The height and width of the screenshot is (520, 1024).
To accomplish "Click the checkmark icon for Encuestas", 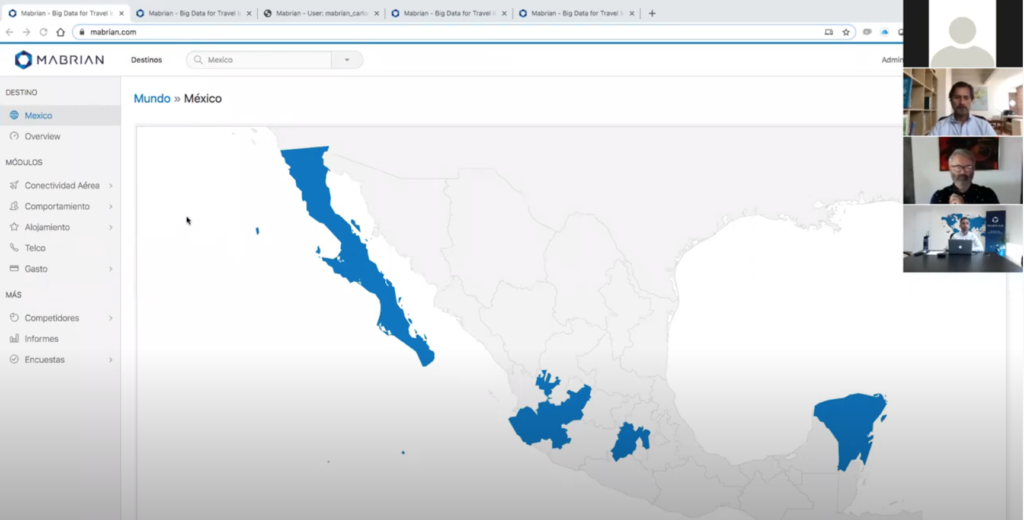I will 14,360.
